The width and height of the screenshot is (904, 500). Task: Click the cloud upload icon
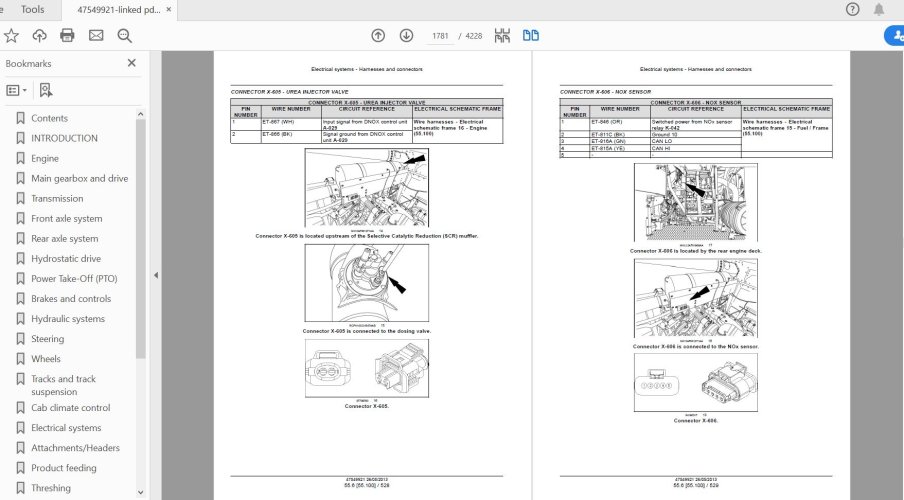[39, 36]
